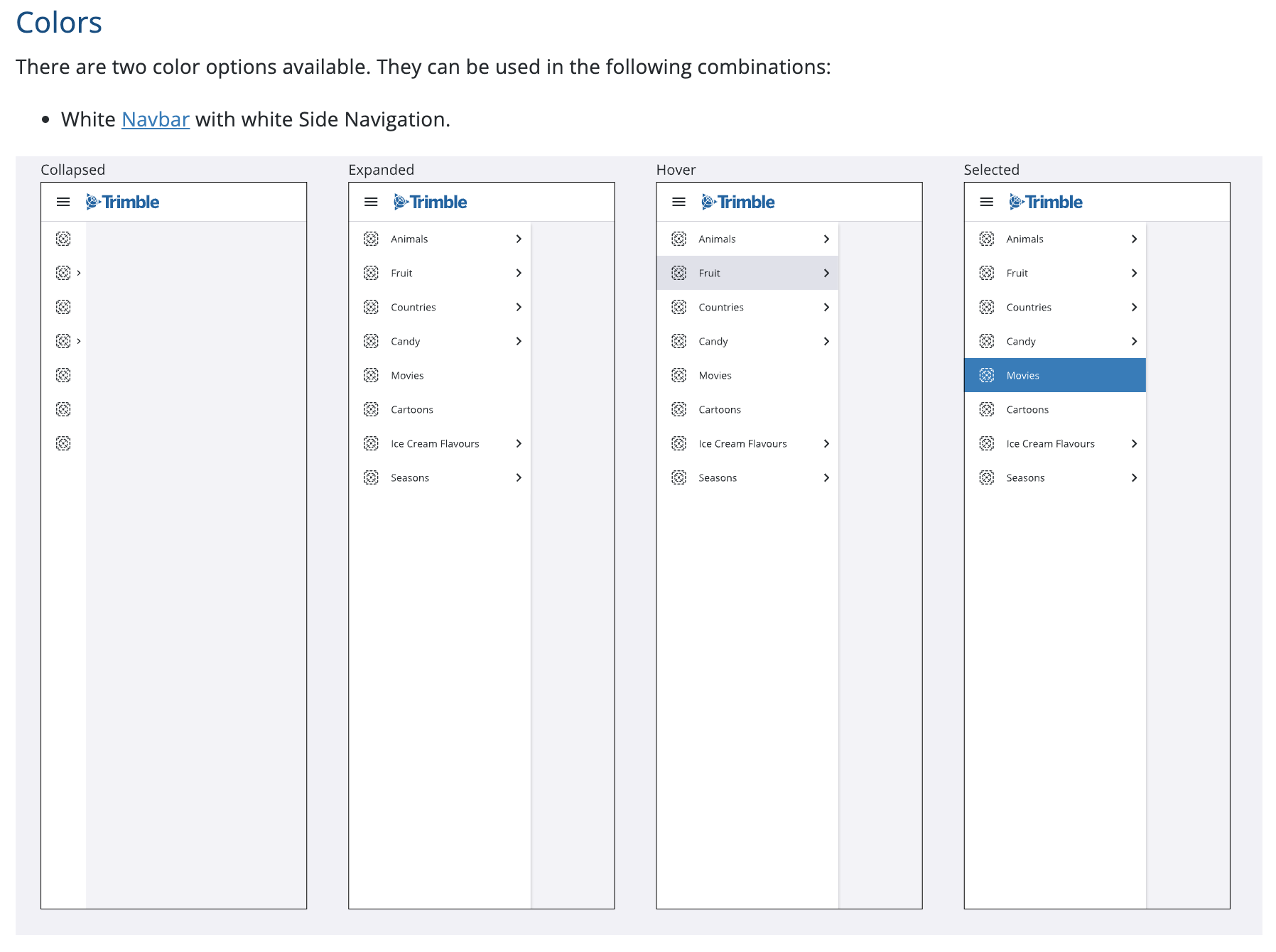
Task: Click the Trimble logo in Selected panel
Action: click(x=1046, y=202)
